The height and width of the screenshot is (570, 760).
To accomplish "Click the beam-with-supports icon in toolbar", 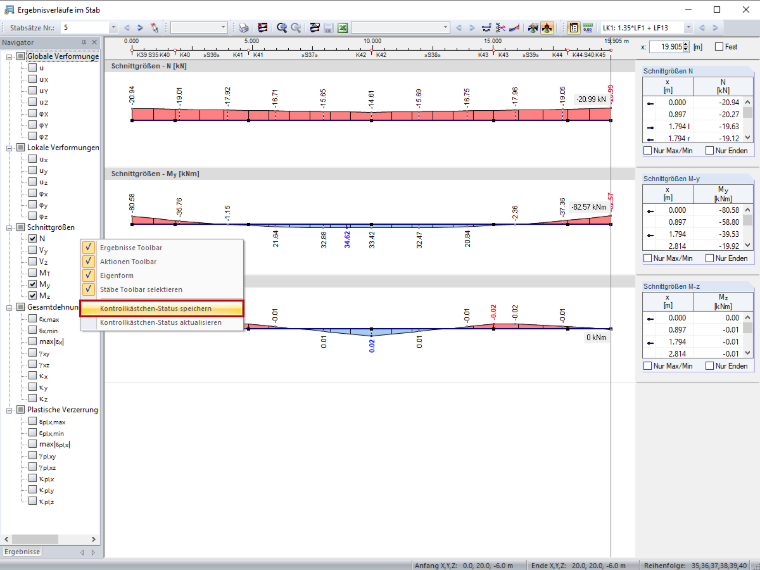I will pyautogui.click(x=487, y=28).
